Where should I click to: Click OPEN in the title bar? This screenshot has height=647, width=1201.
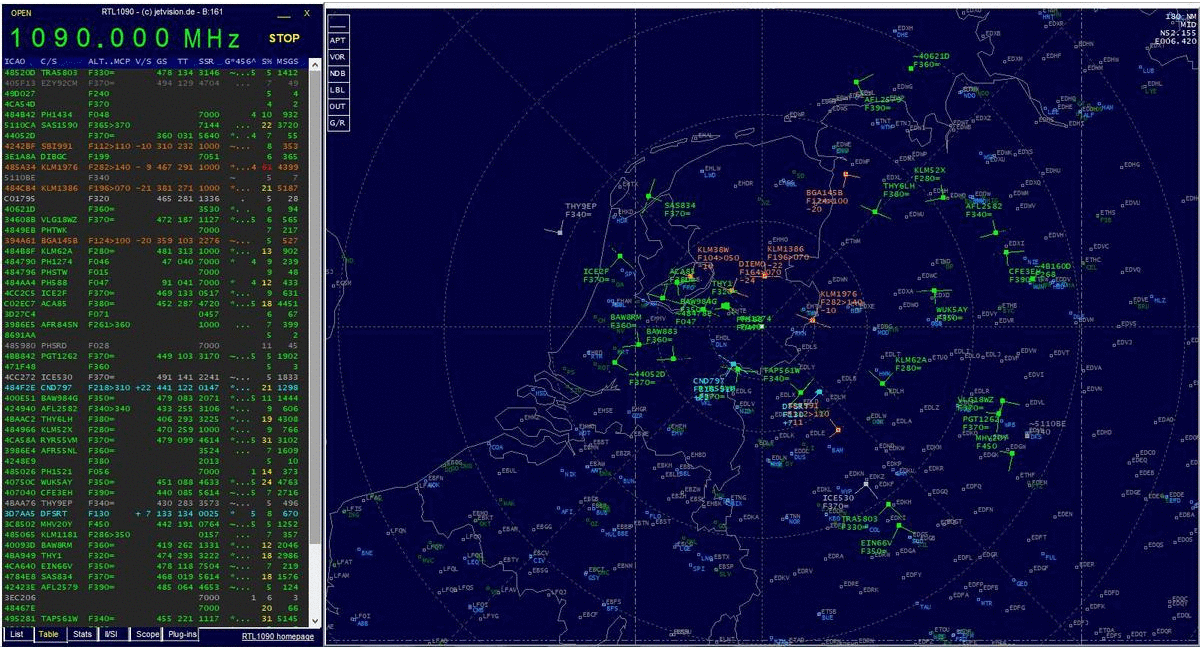pyautogui.click(x=20, y=13)
